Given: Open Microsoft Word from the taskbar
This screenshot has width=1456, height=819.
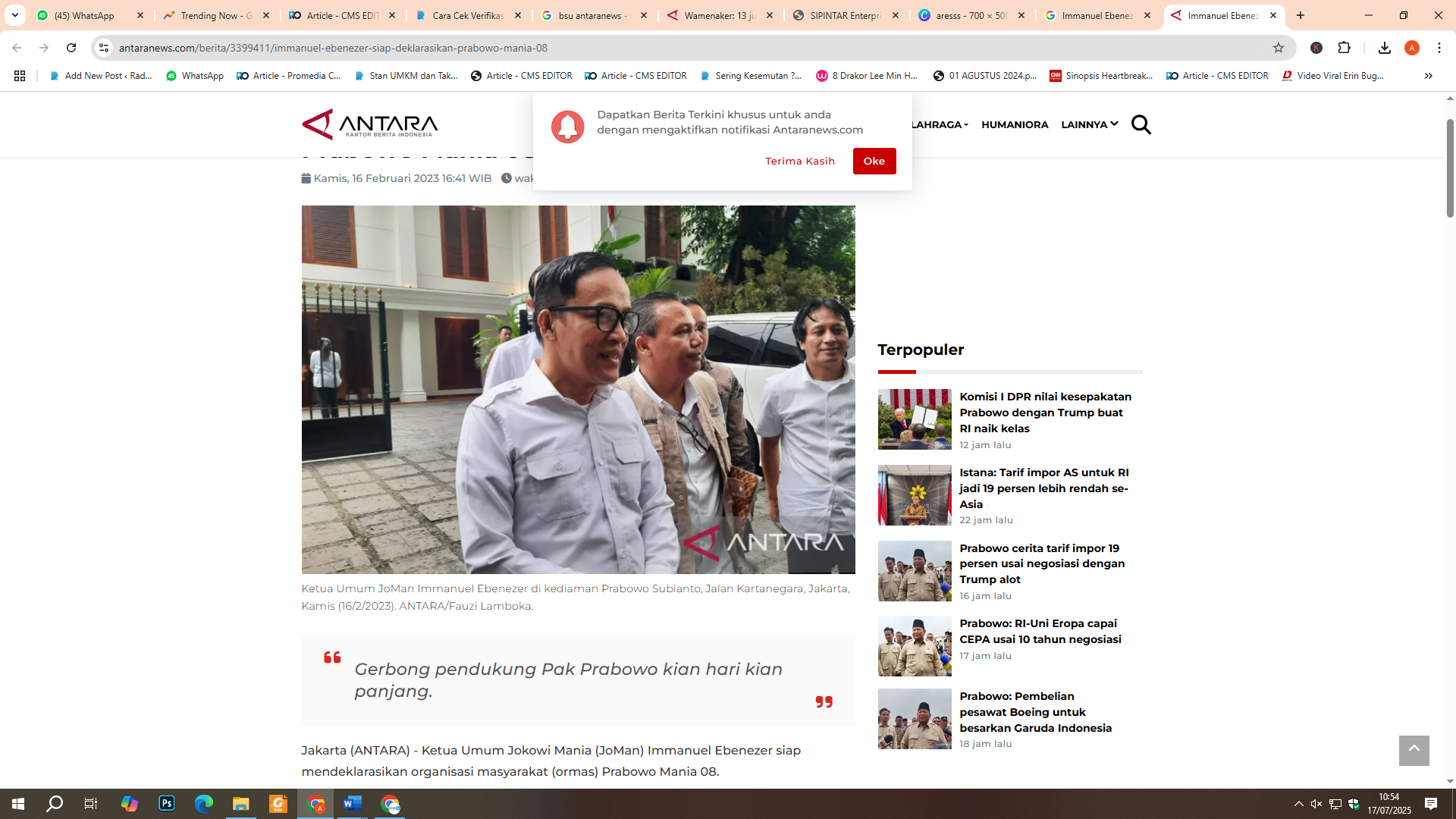Looking at the screenshot, I should [353, 804].
